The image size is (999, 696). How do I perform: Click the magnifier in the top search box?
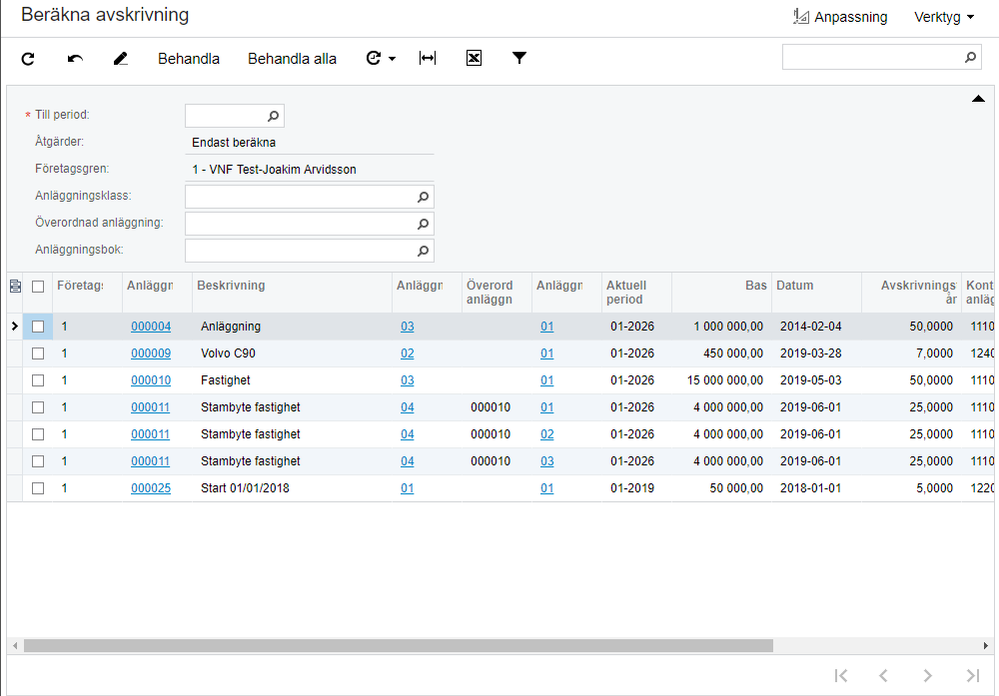pyautogui.click(x=970, y=58)
